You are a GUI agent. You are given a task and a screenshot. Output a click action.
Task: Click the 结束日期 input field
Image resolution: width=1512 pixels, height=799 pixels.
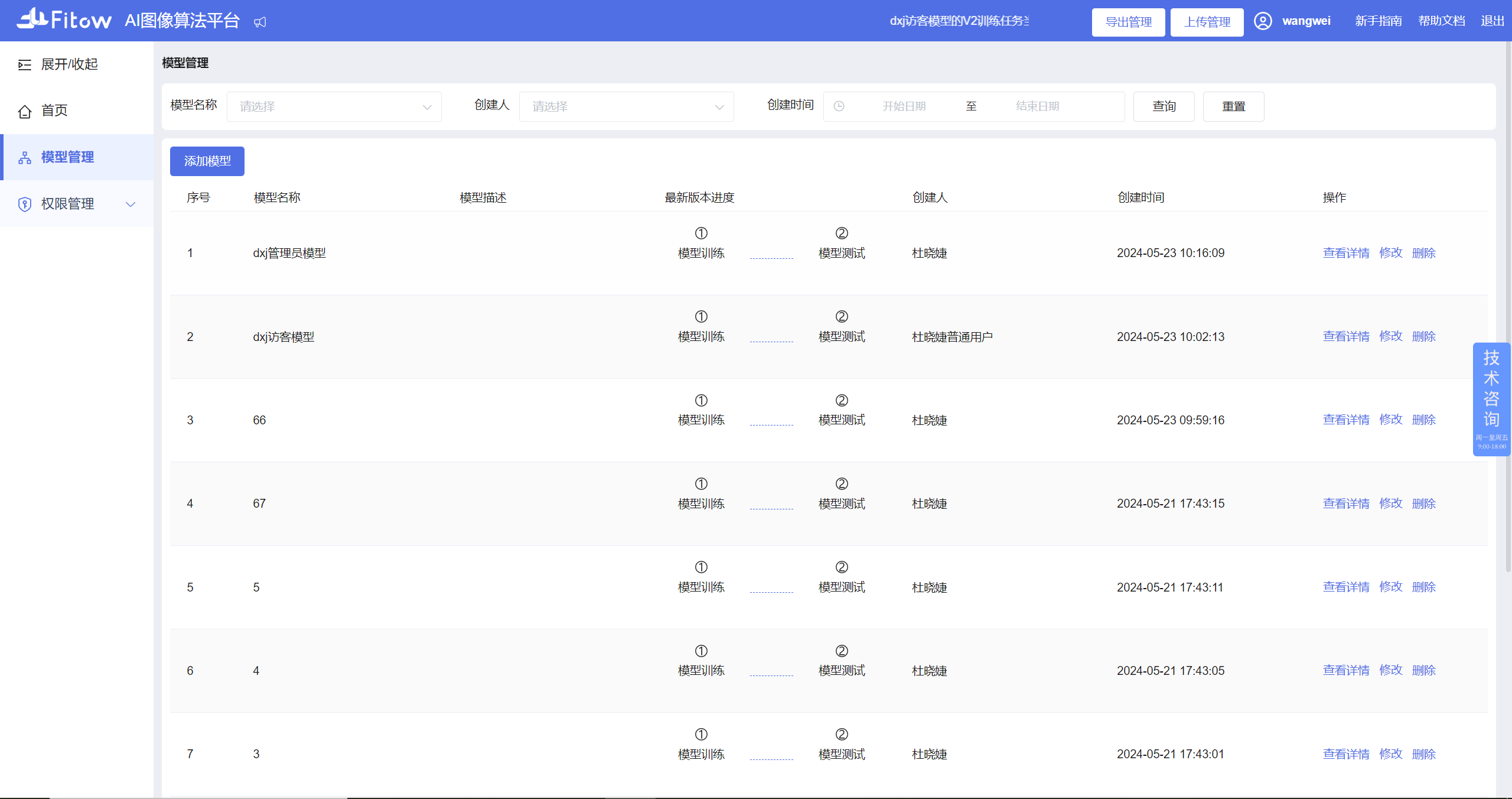pos(1037,106)
